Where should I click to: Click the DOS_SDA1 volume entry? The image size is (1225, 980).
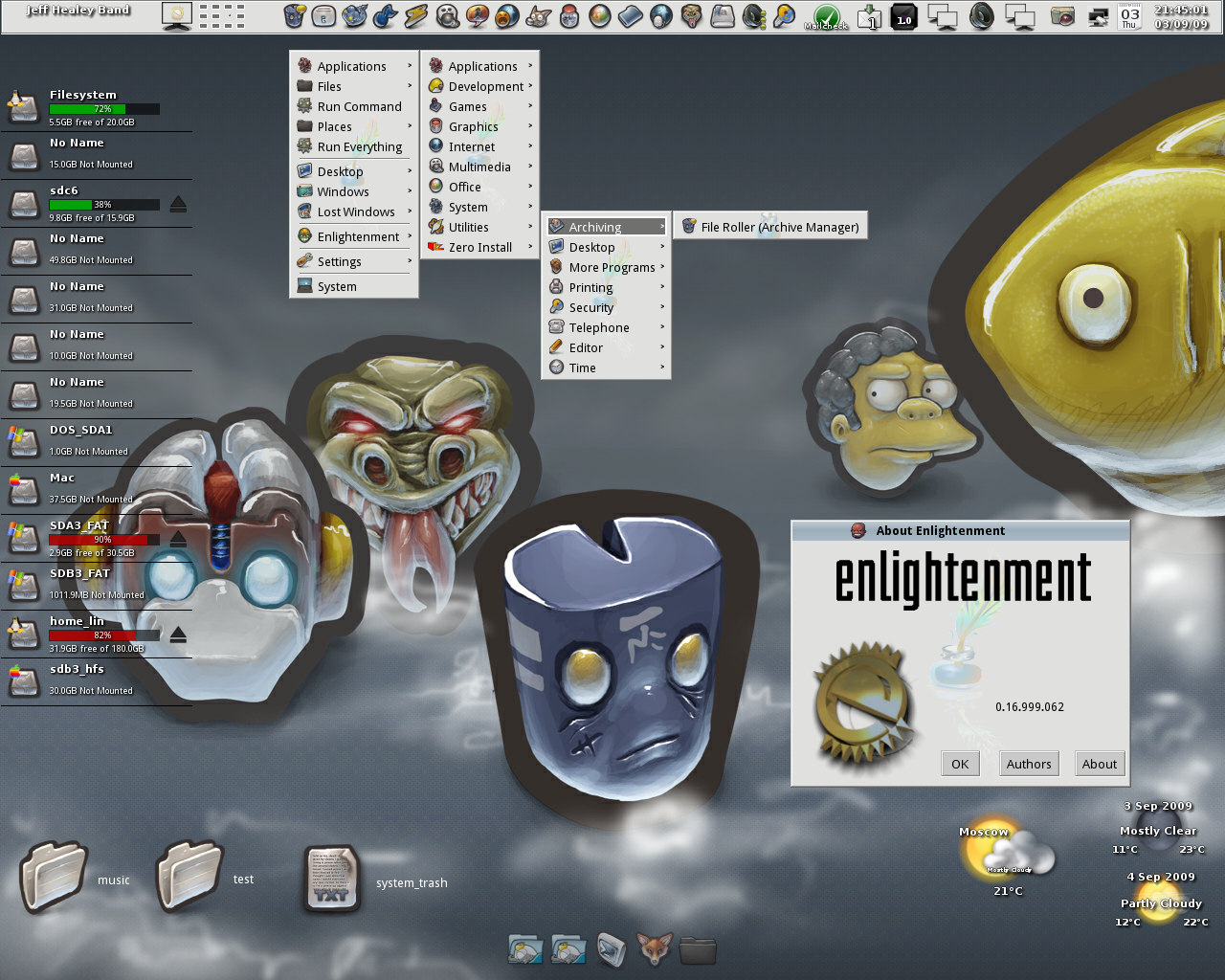[96, 442]
